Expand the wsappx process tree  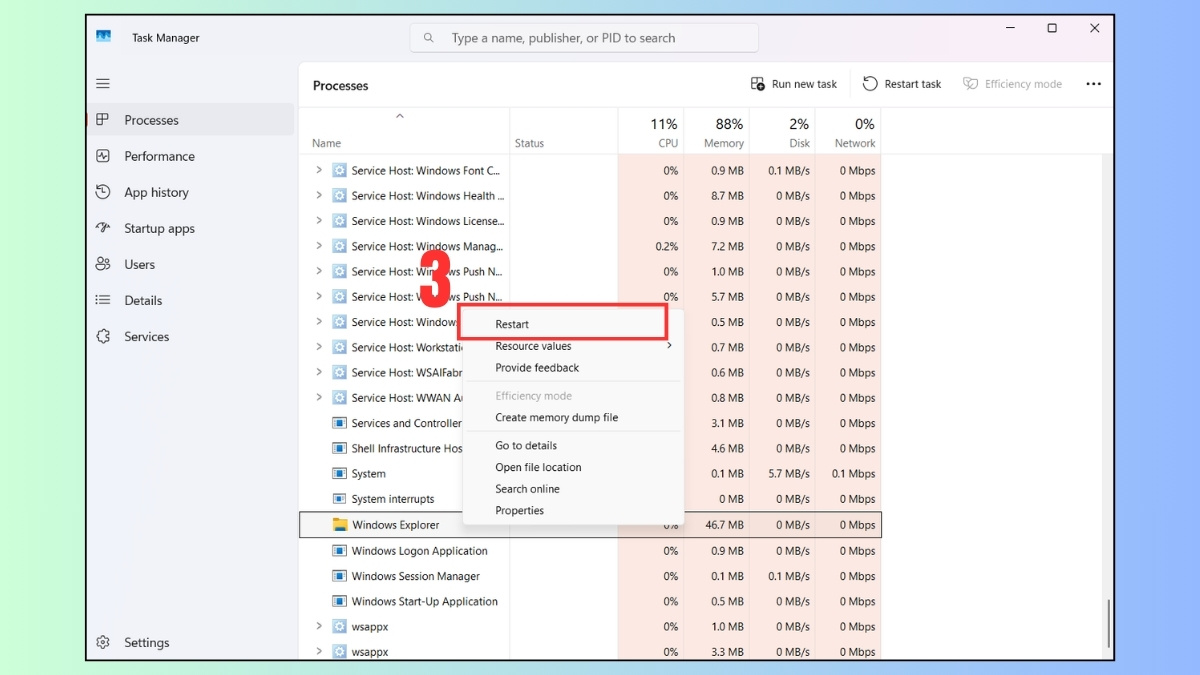pyautogui.click(x=318, y=626)
